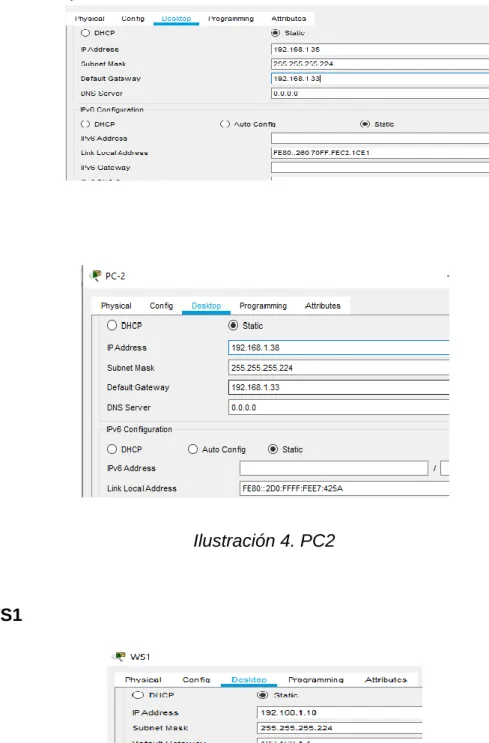Open Programming tab in top window
The width and height of the screenshot is (489, 743).
coord(231,18)
